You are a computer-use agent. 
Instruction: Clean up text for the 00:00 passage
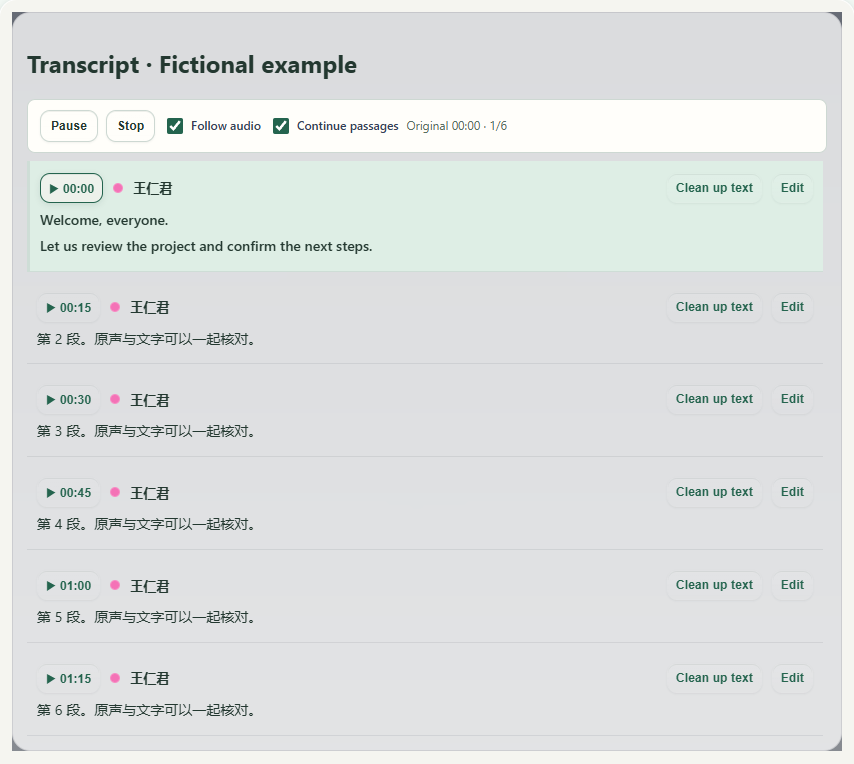(714, 188)
